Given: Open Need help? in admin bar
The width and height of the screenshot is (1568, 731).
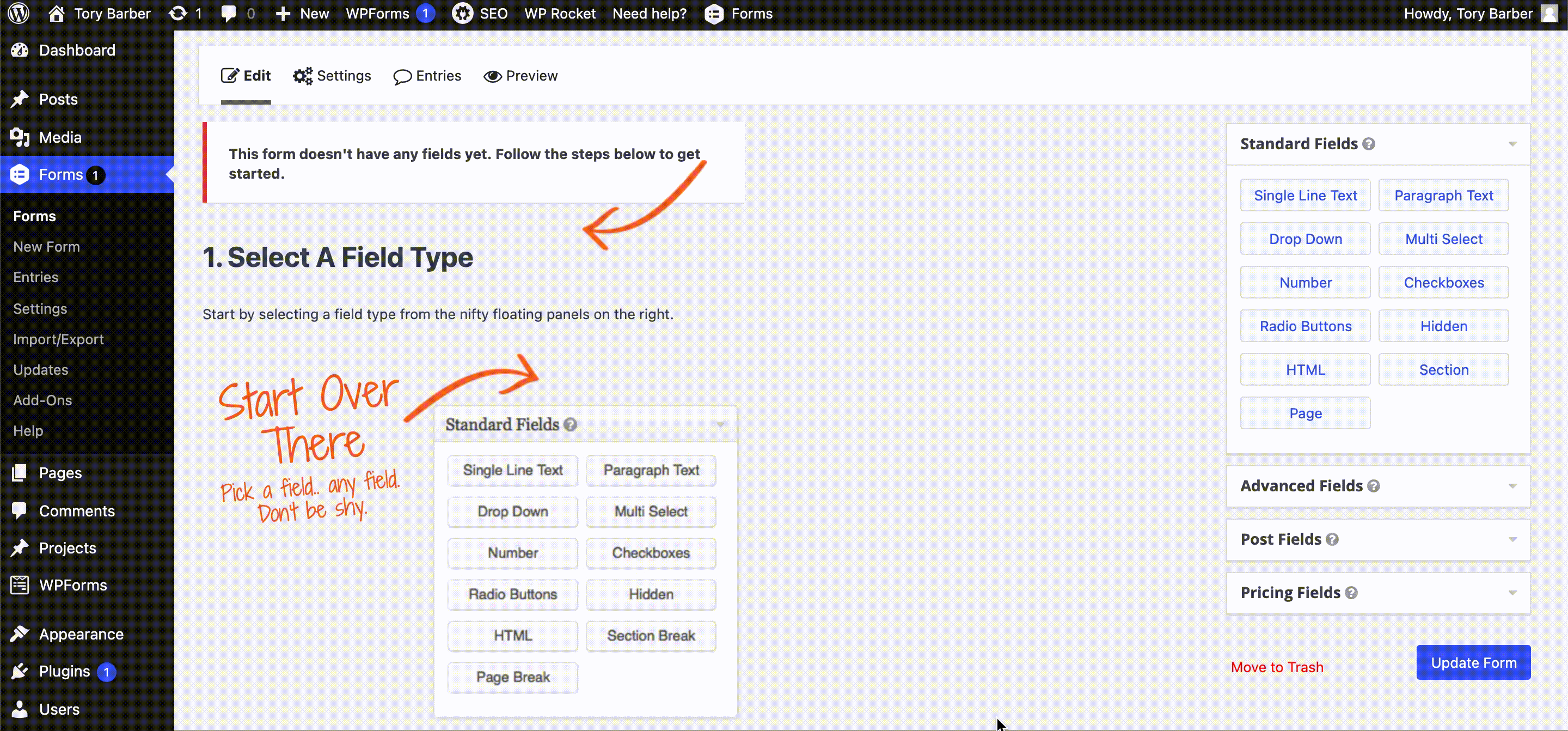Looking at the screenshot, I should [x=649, y=14].
